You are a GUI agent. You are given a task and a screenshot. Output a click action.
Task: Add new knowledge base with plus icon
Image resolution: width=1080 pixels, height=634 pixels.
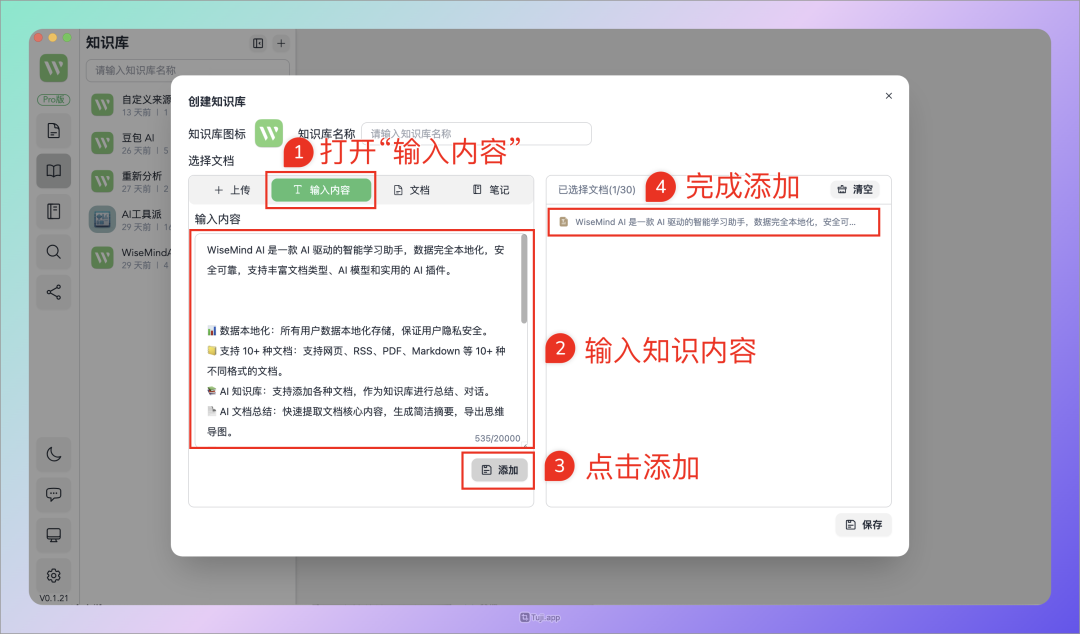tap(281, 43)
